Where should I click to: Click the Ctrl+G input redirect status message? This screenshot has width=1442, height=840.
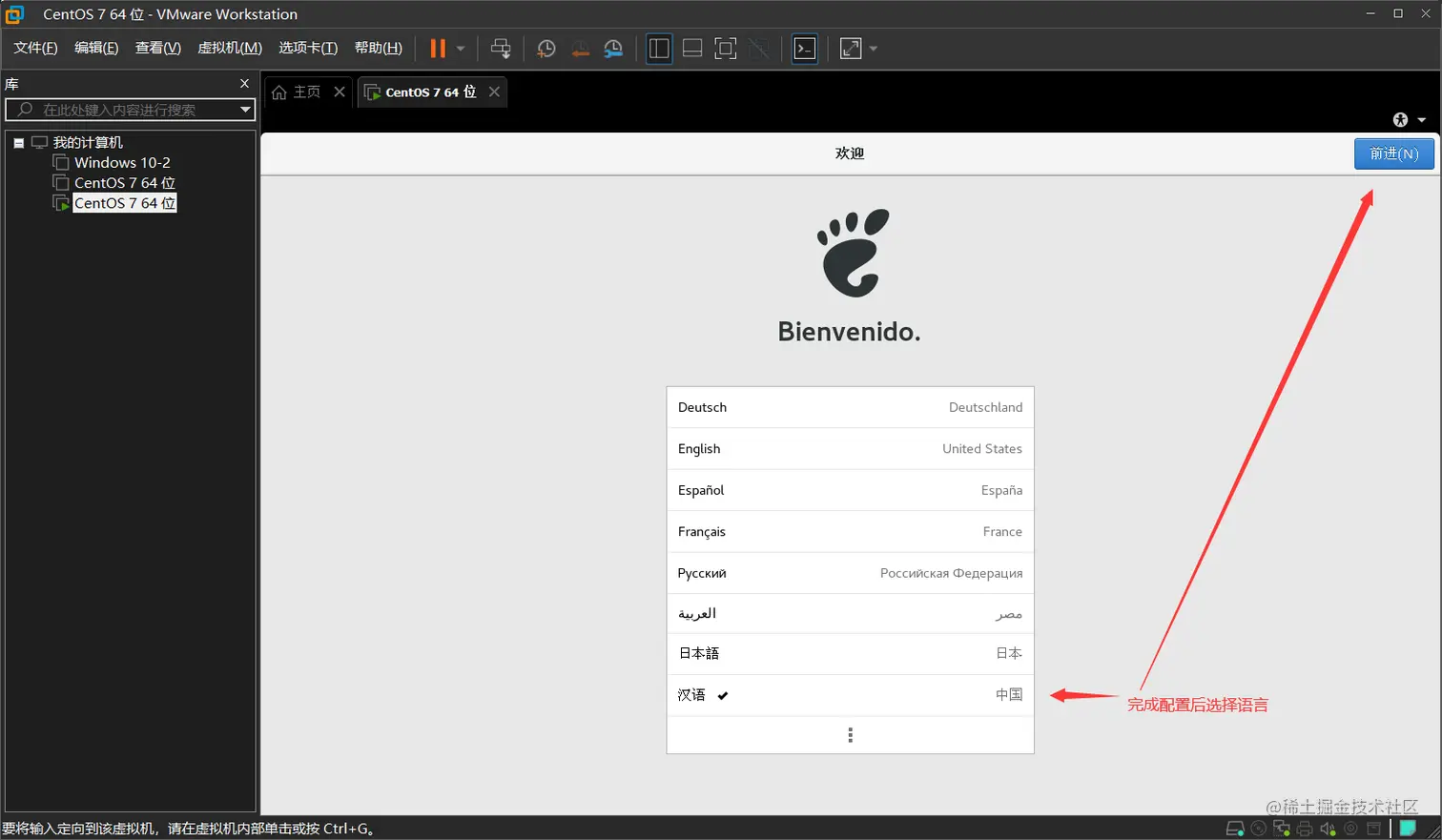click(x=188, y=829)
